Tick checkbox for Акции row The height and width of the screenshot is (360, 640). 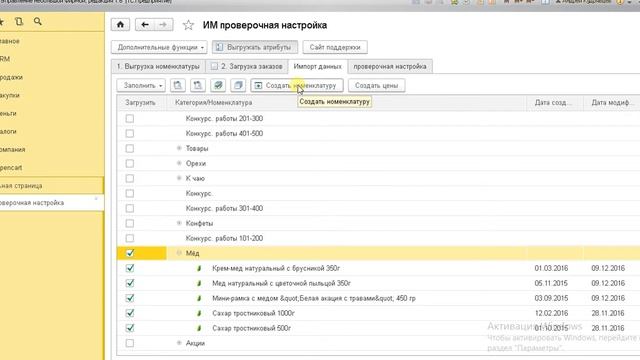tap(130, 343)
